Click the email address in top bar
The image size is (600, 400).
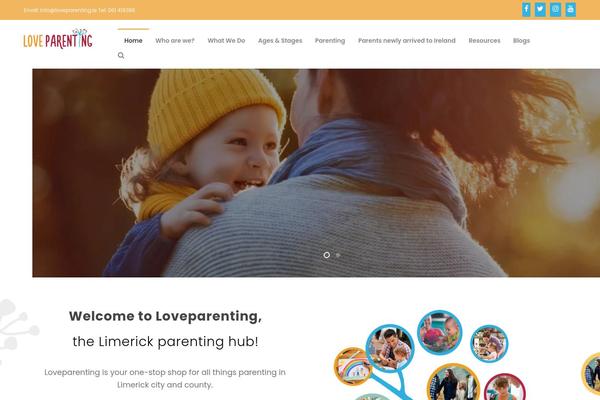68,10
